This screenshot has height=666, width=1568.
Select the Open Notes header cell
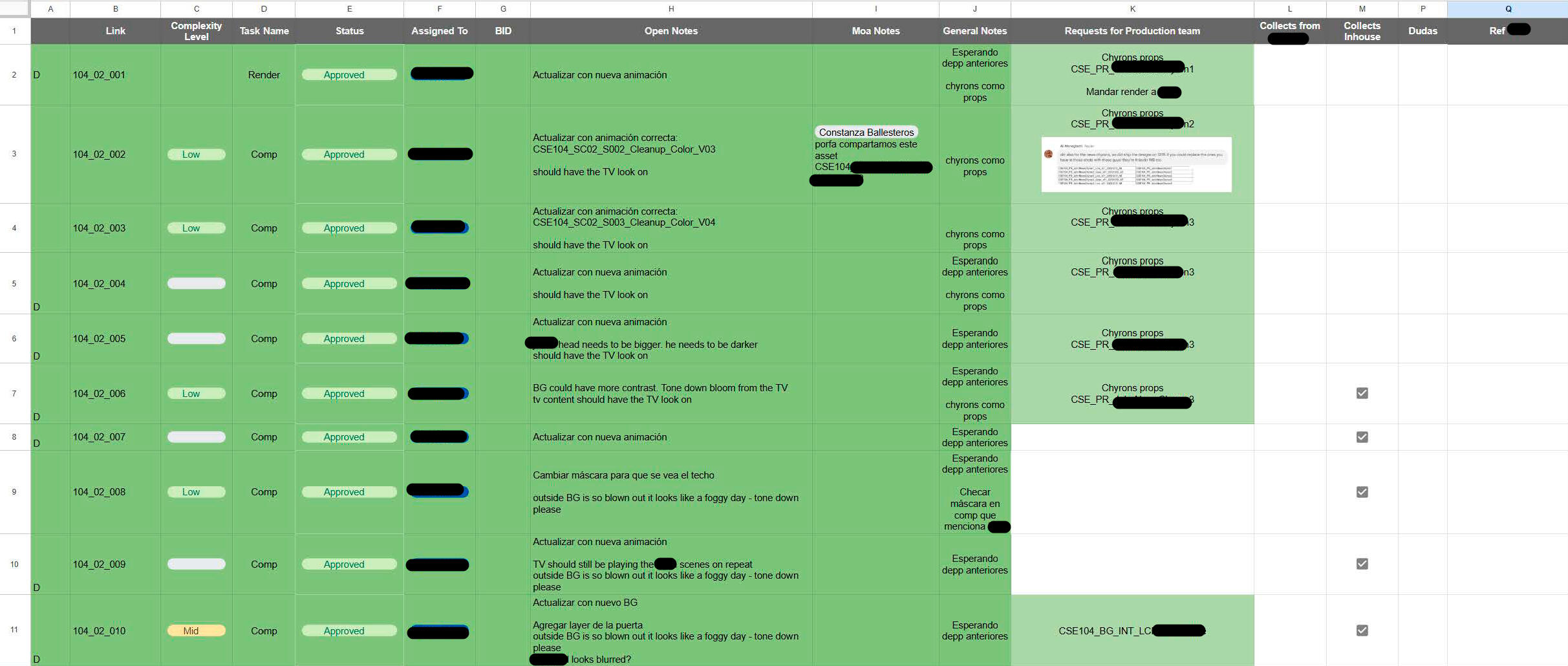coord(671,31)
